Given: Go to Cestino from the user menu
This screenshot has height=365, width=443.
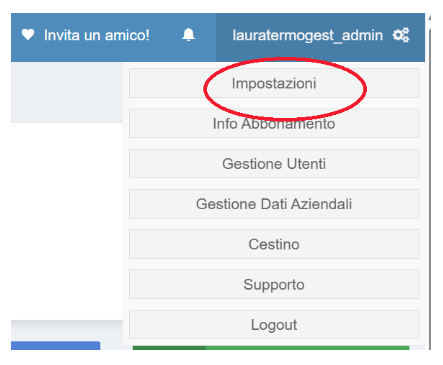Looking at the screenshot, I should 274,244.
